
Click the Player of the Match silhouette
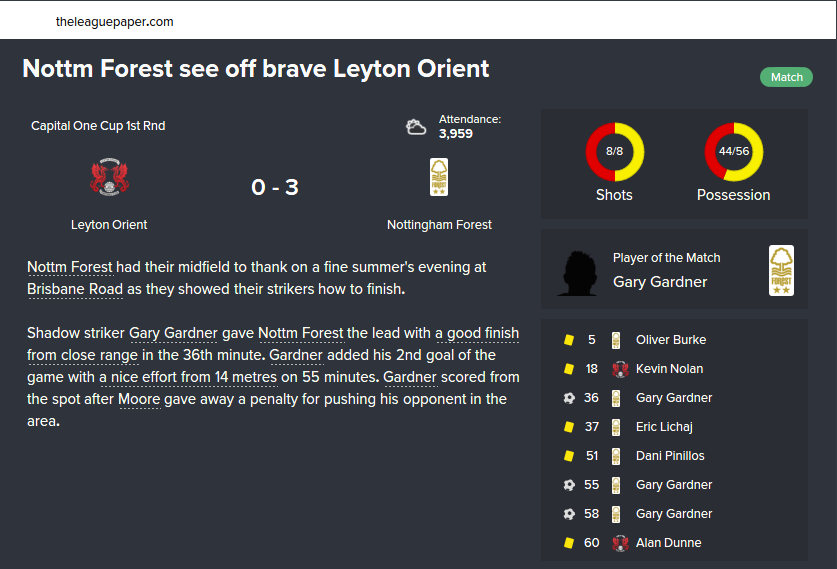578,271
